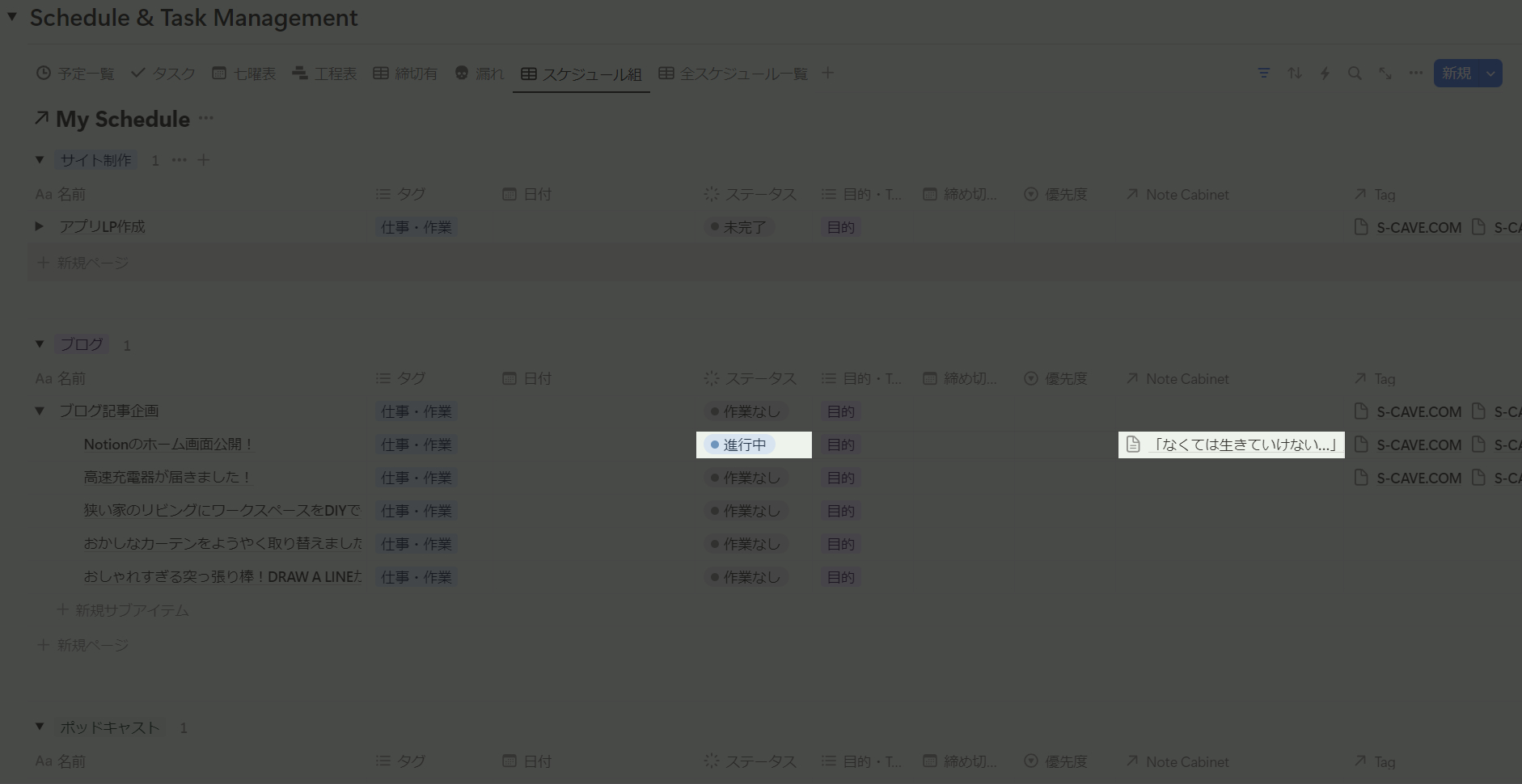Open the filter options icon
Viewport: 1522px width, 784px height.
(1262, 73)
